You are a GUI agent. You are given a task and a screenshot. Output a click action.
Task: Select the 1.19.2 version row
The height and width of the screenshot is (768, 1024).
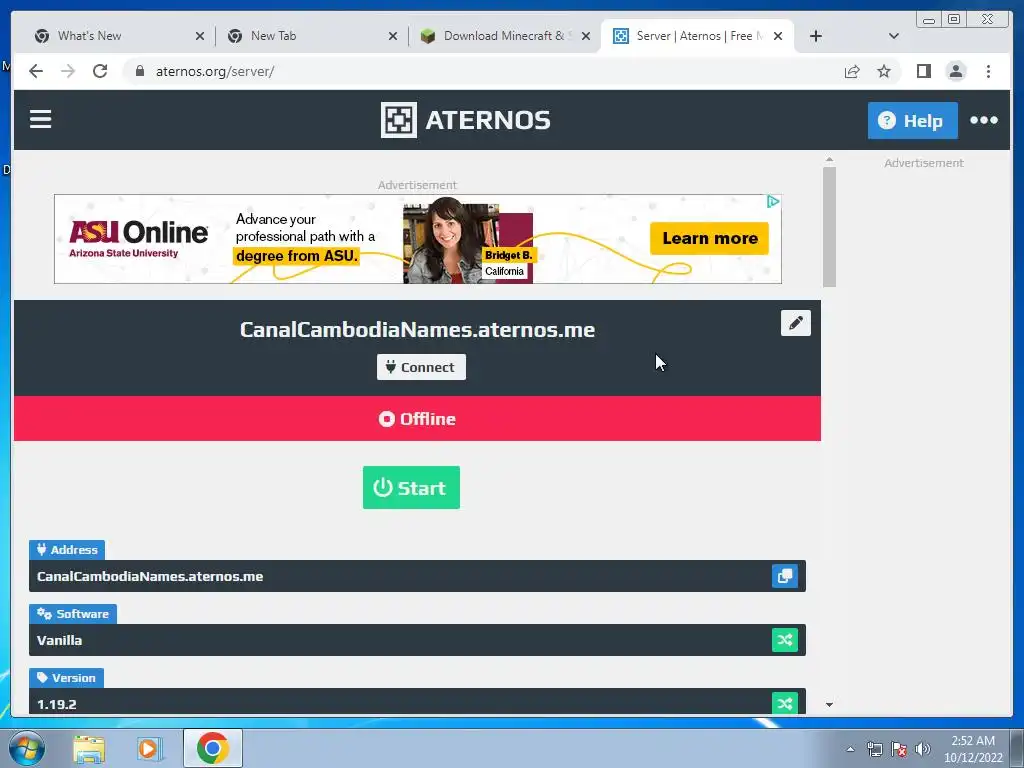click(x=417, y=701)
